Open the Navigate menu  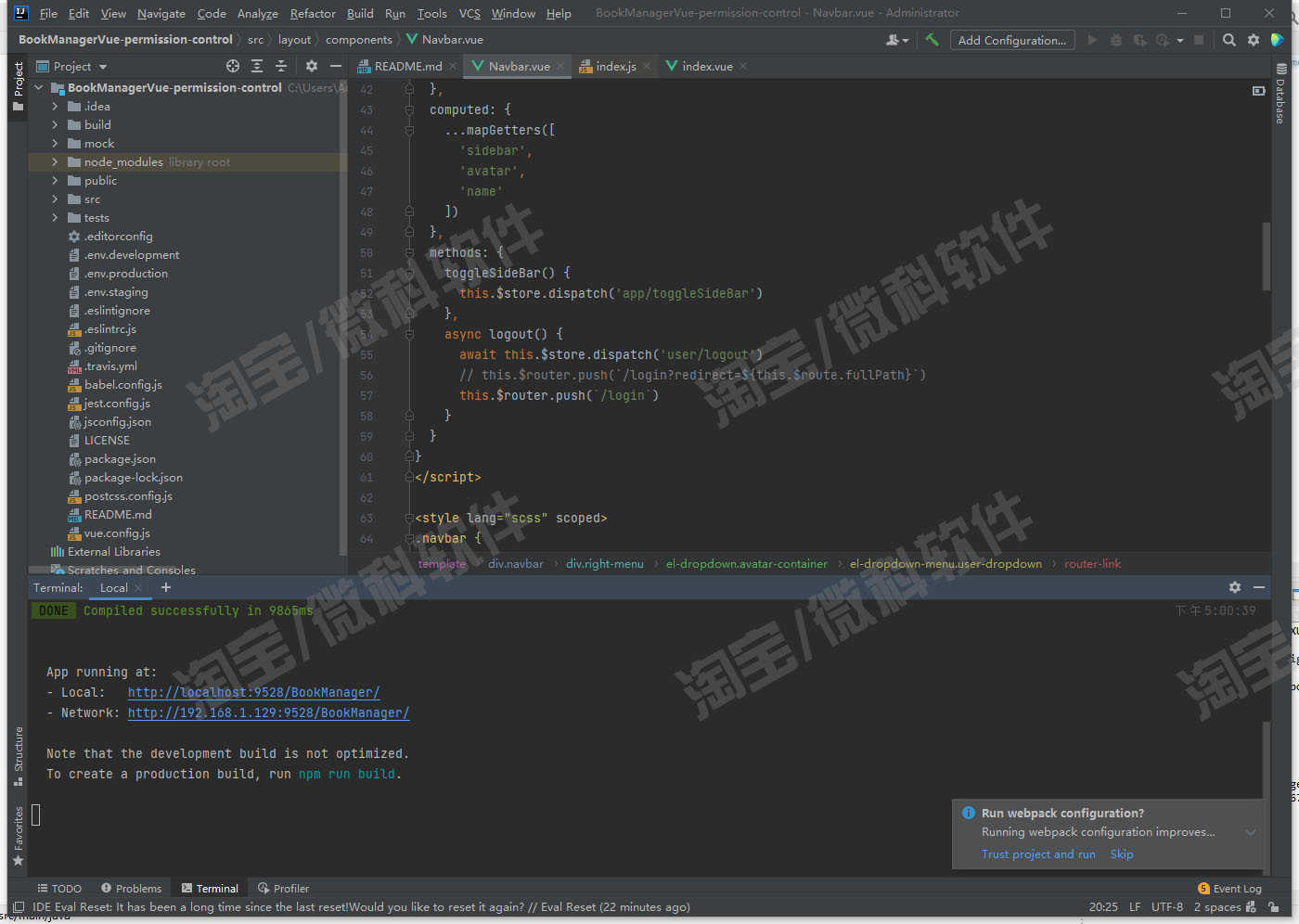[x=161, y=13]
